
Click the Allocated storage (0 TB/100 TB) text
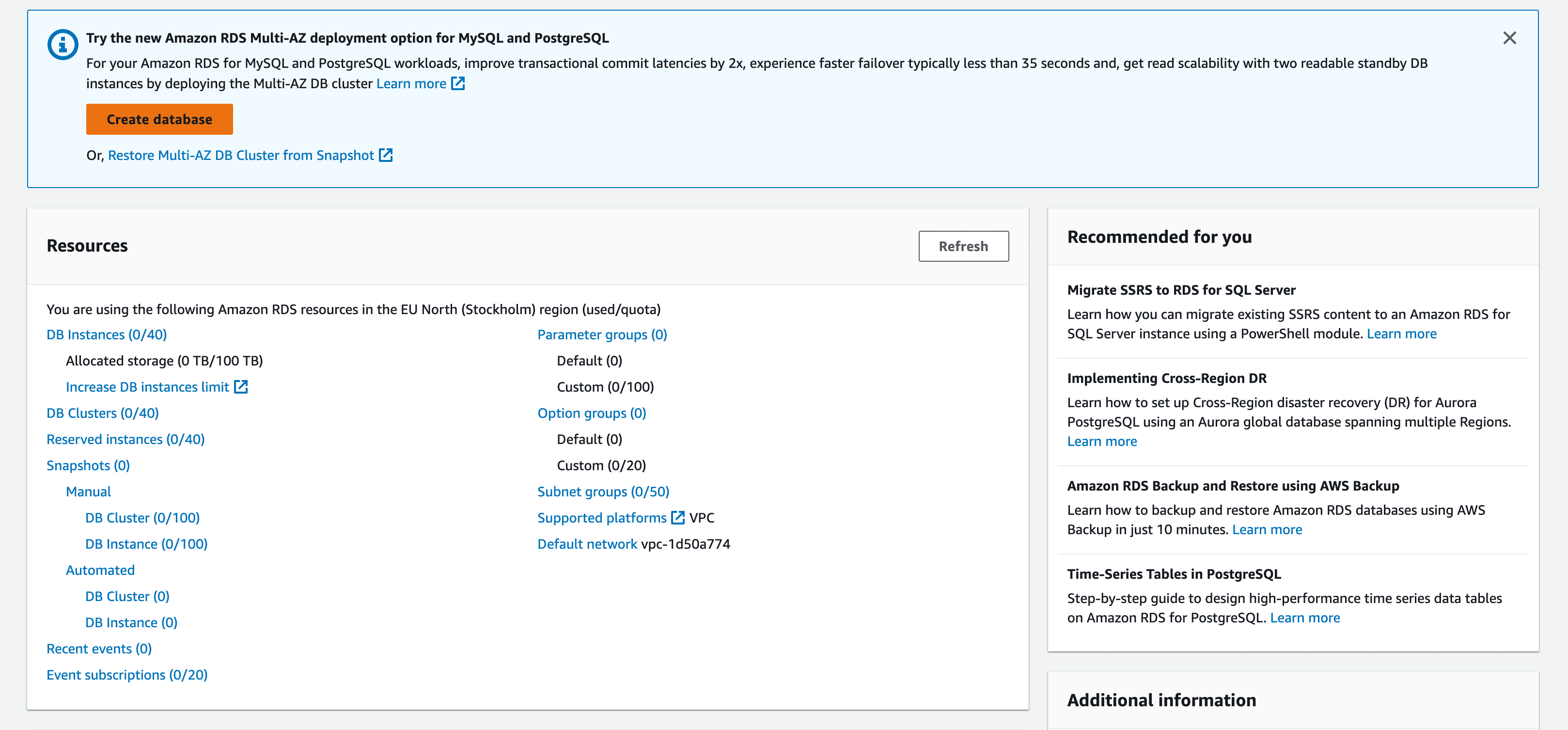(164, 361)
